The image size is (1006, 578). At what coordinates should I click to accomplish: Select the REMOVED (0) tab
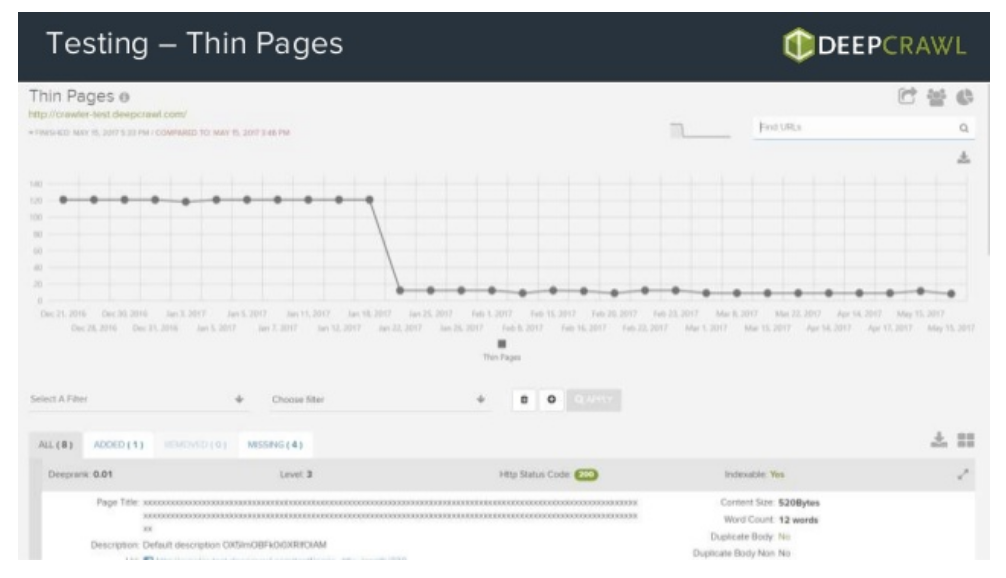point(195,445)
